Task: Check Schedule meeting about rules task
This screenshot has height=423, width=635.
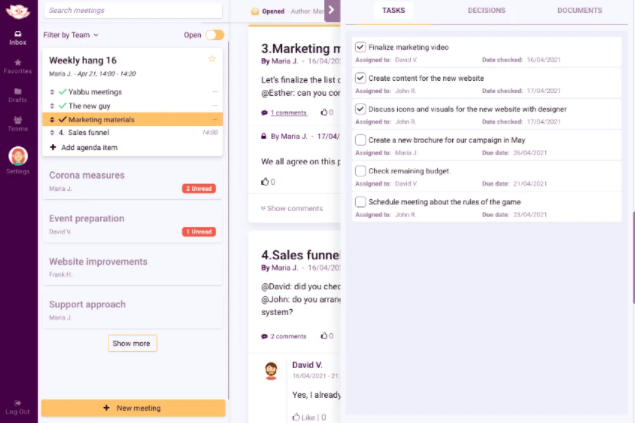Action: (x=360, y=202)
